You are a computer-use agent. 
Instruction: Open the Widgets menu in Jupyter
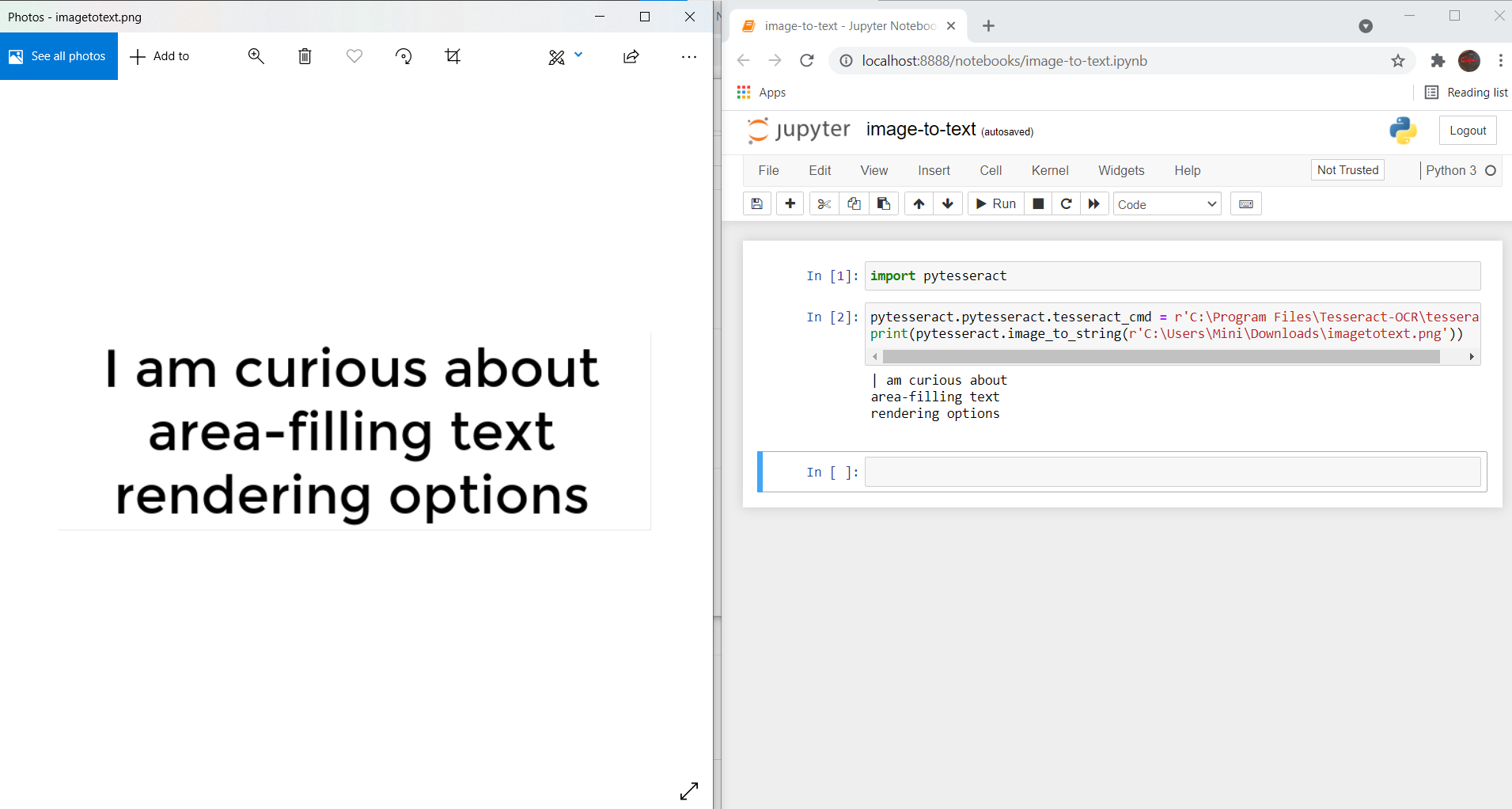[1121, 170]
